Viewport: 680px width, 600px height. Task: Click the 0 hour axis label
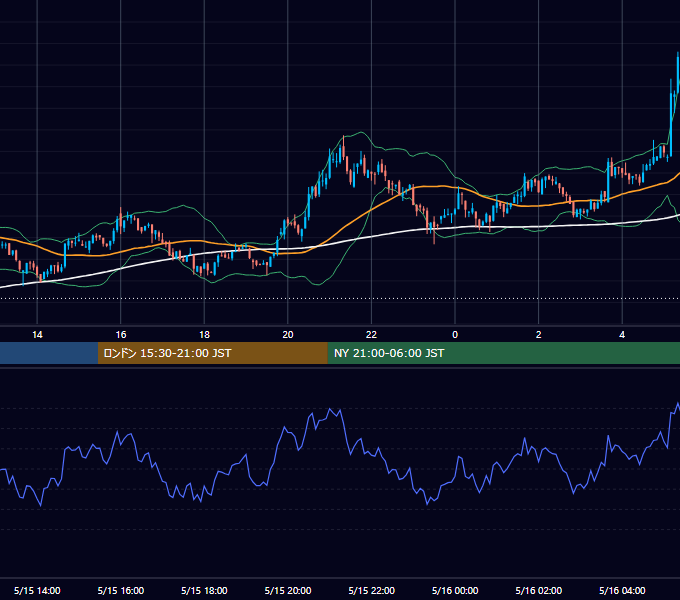(x=455, y=335)
